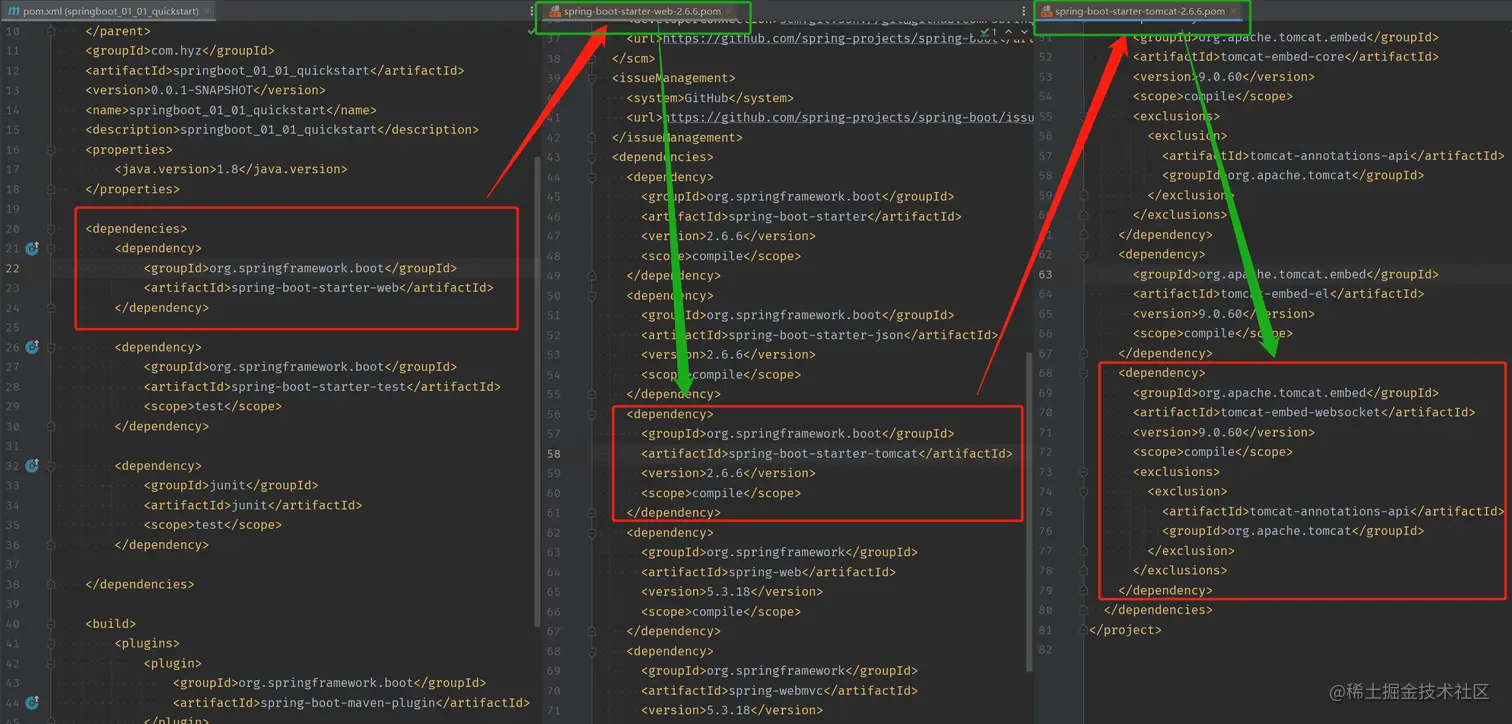Open the spring-boot-starter-web-2.6.6.pom tab

(643, 11)
